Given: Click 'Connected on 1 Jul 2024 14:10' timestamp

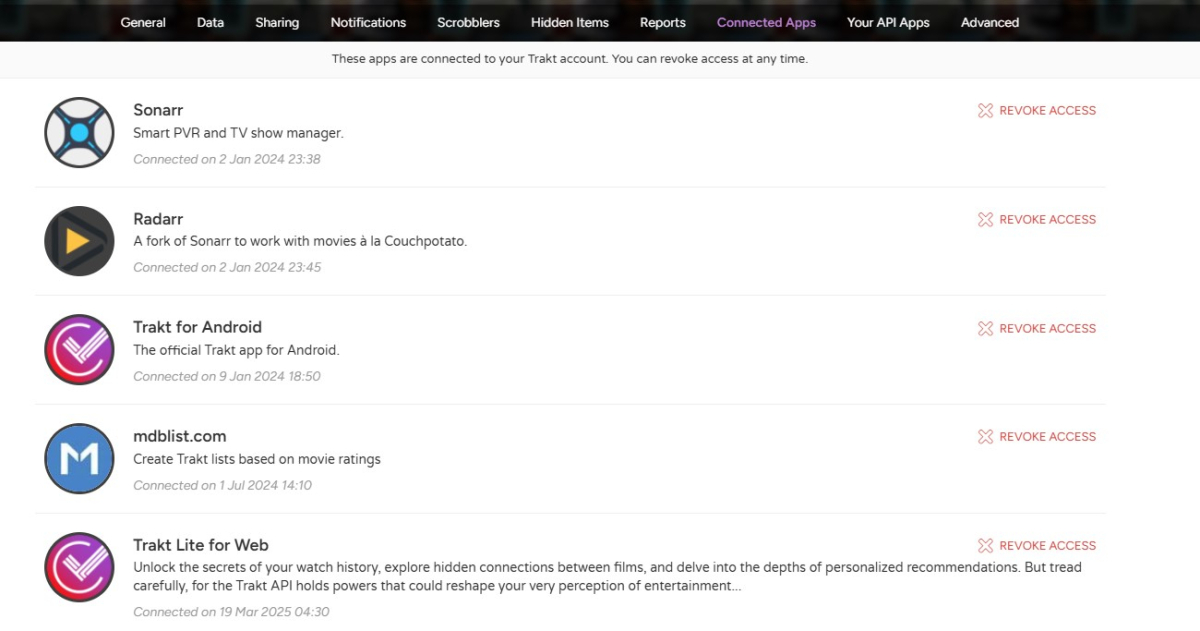Looking at the screenshot, I should click(223, 486).
